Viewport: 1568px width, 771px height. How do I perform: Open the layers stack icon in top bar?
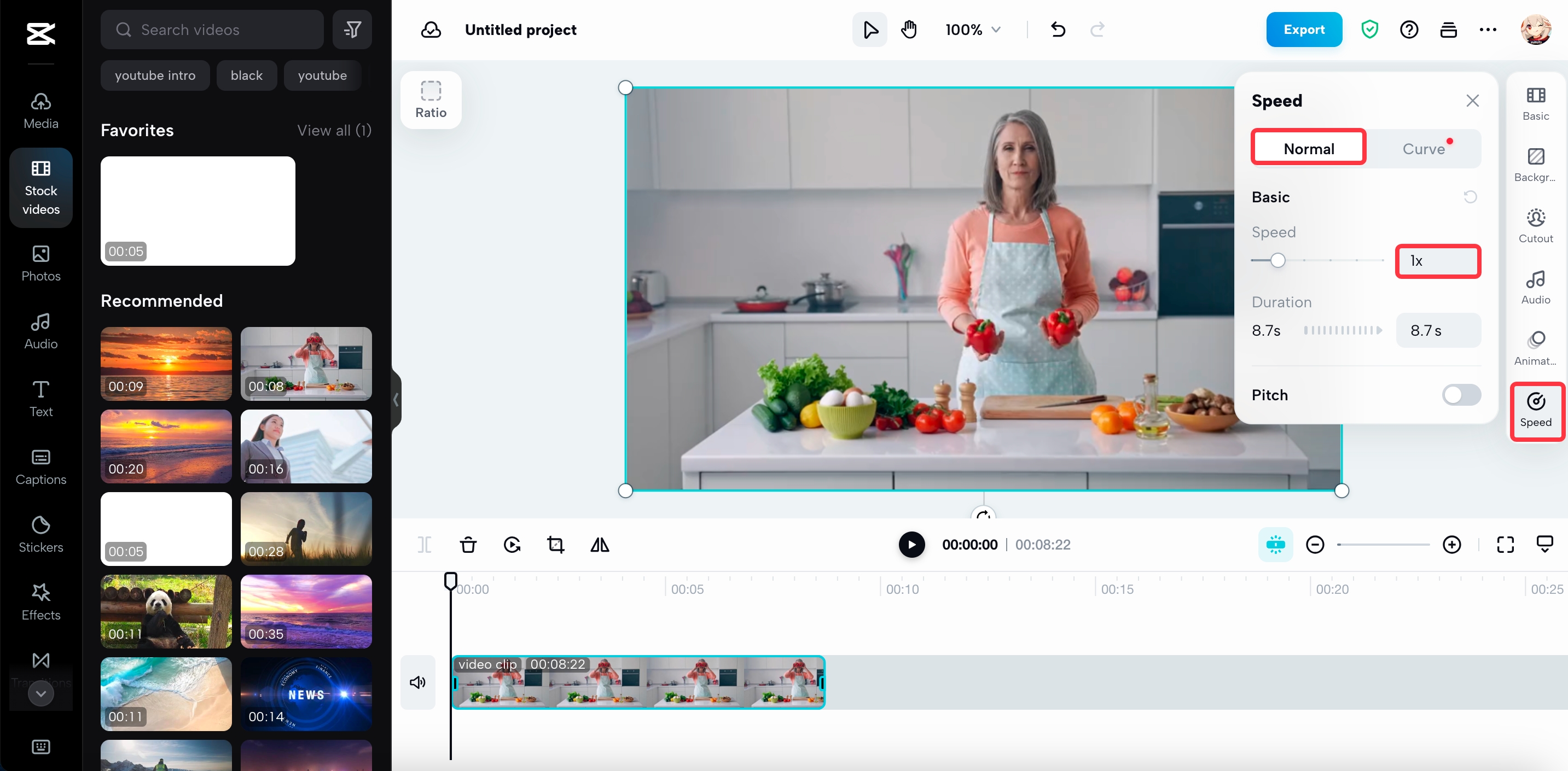(1448, 29)
